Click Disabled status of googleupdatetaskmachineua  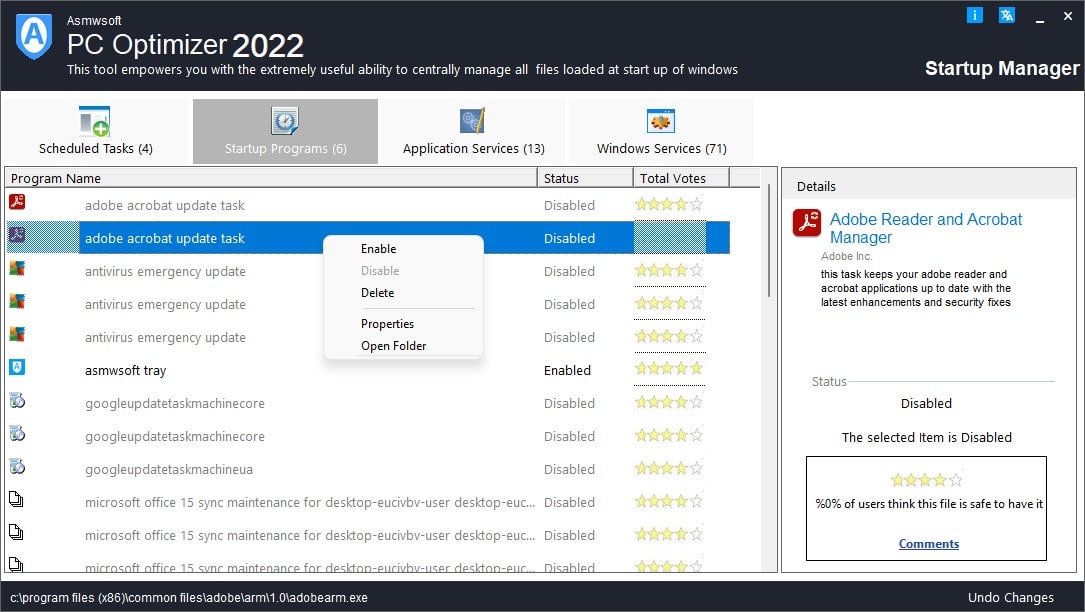coord(569,469)
